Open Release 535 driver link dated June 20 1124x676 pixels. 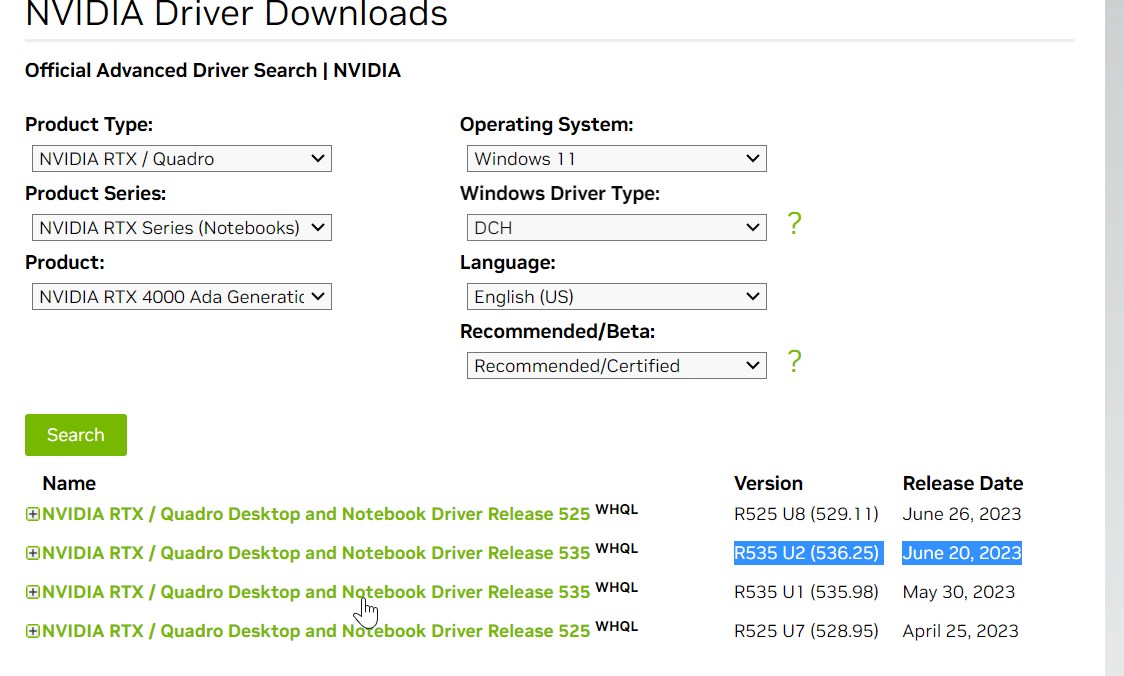click(x=316, y=553)
